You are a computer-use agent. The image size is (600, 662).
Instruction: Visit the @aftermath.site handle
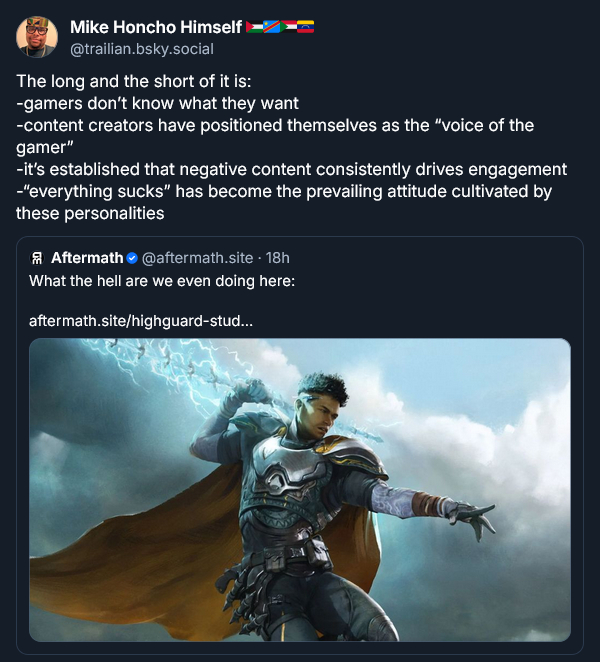[197, 258]
